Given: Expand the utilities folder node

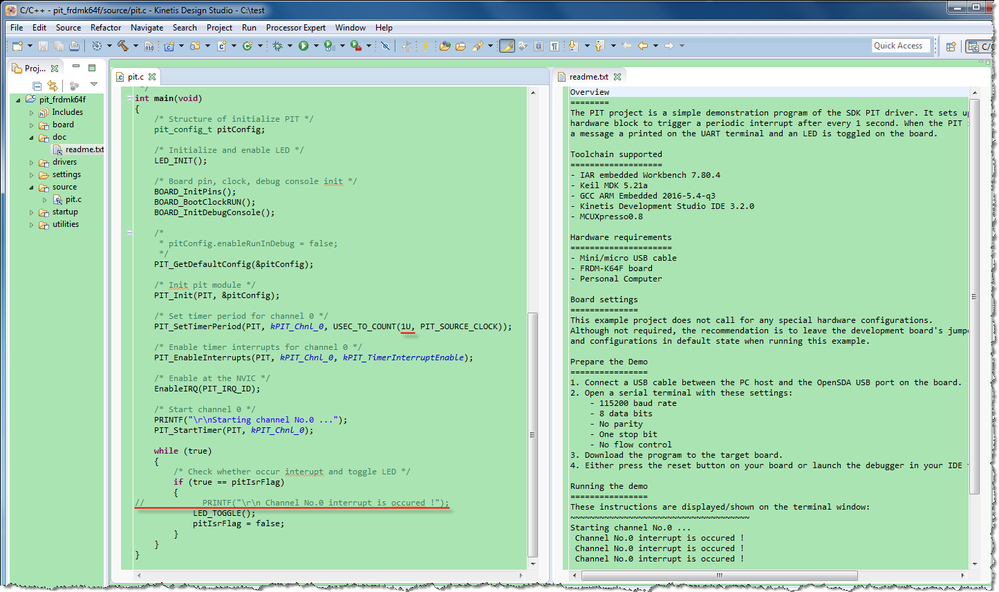Looking at the screenshot, I should tap(31, 225).
